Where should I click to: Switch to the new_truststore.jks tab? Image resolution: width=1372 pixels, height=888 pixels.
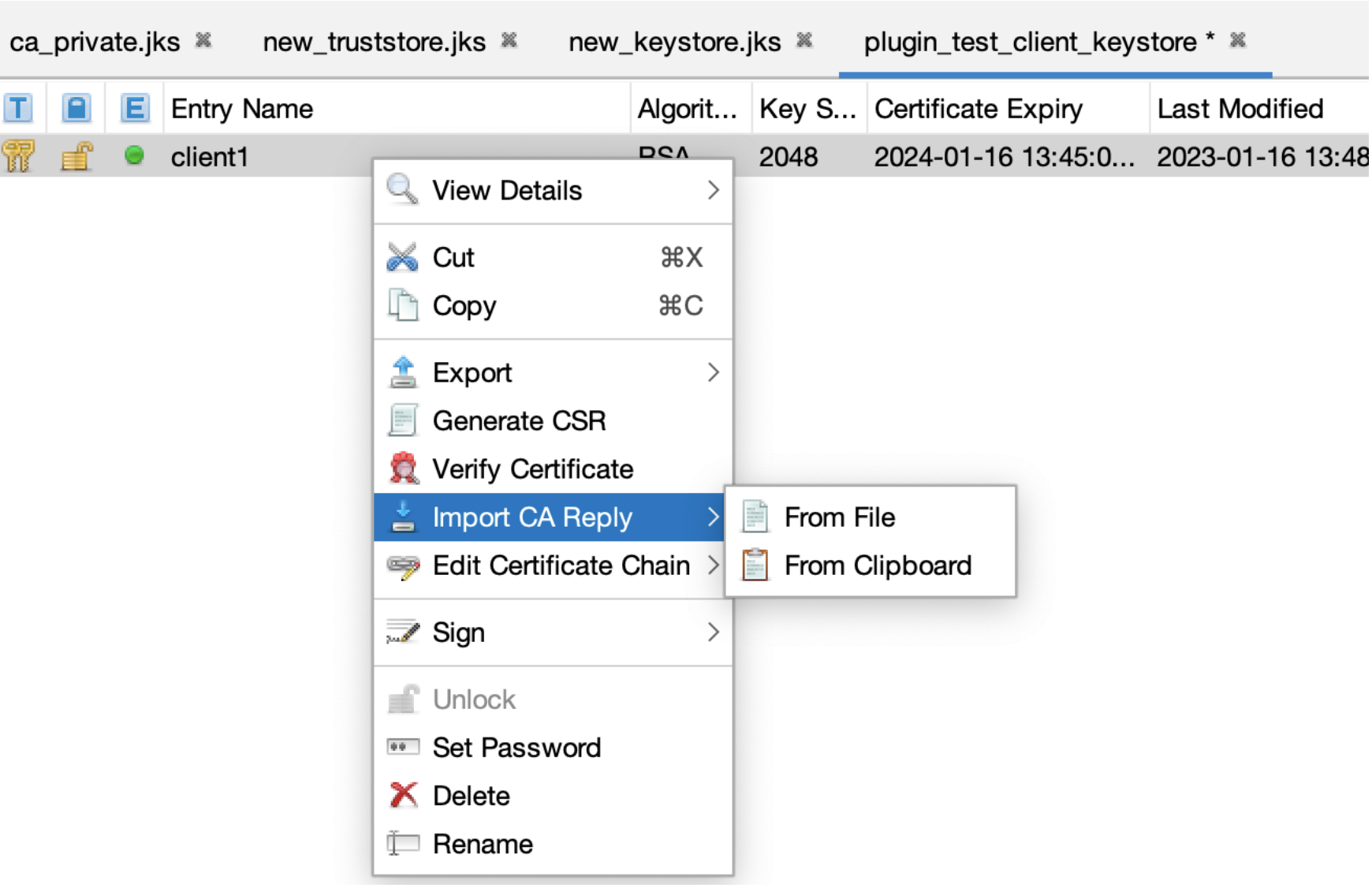(x=374, y=42)
